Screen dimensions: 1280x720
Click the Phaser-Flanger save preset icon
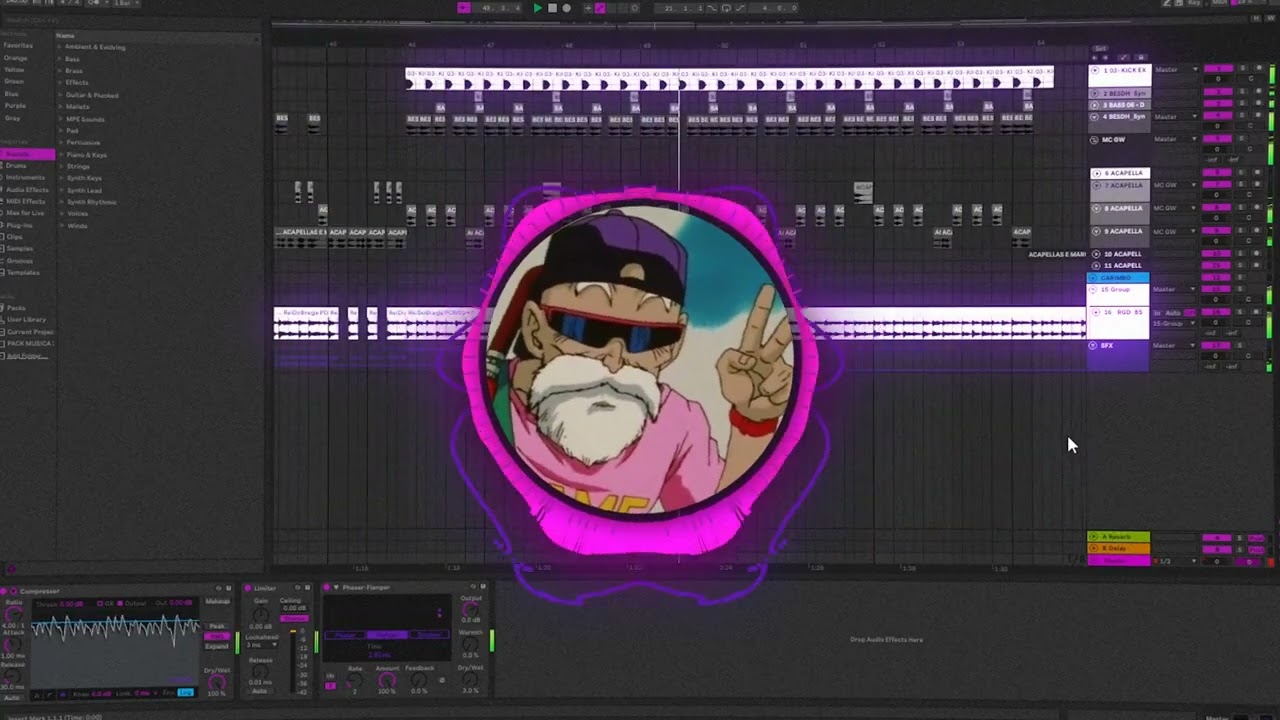tap(483, 586)
